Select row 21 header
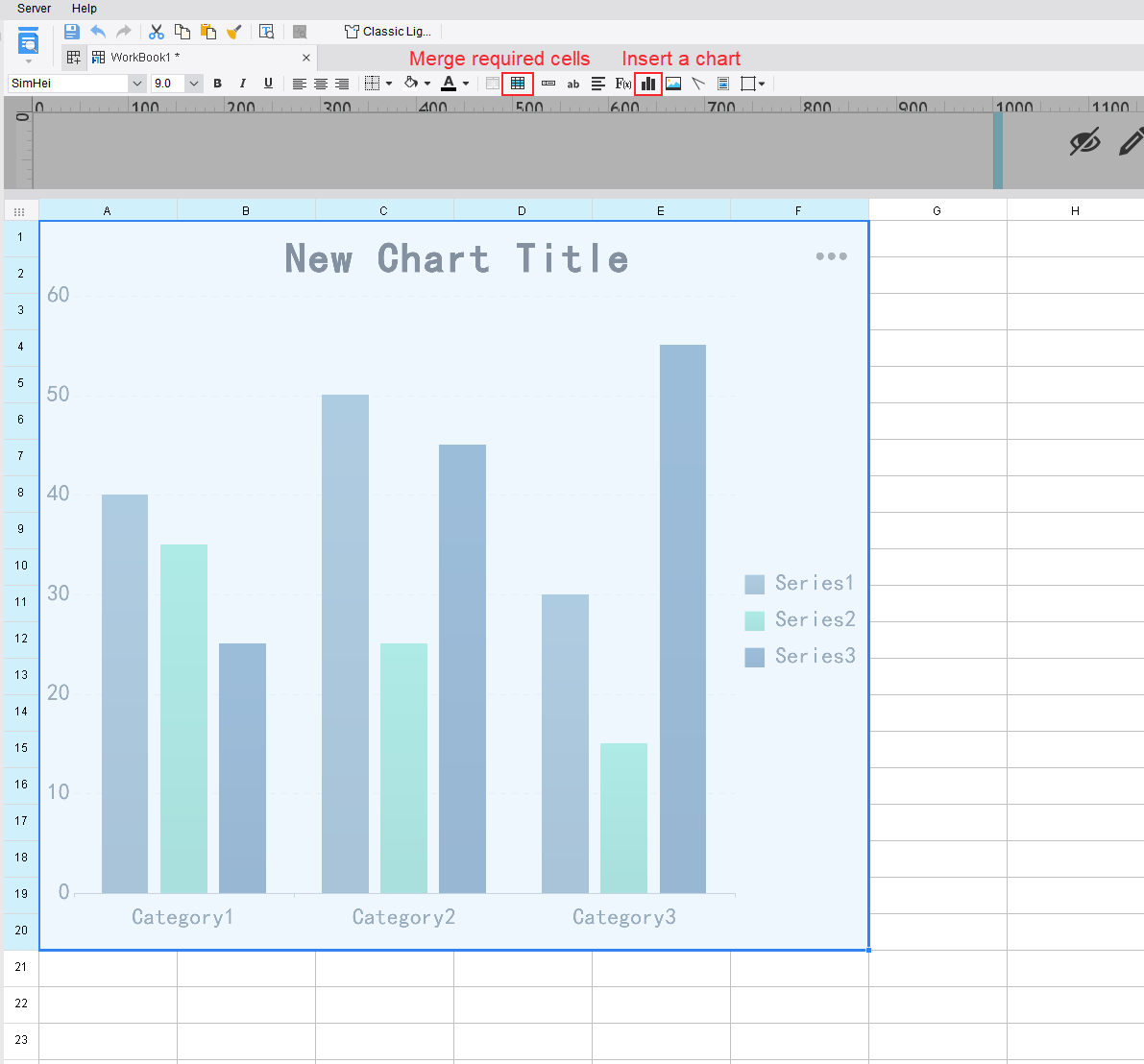Viewport: 1144px width, 1064px height. [20, 967]
